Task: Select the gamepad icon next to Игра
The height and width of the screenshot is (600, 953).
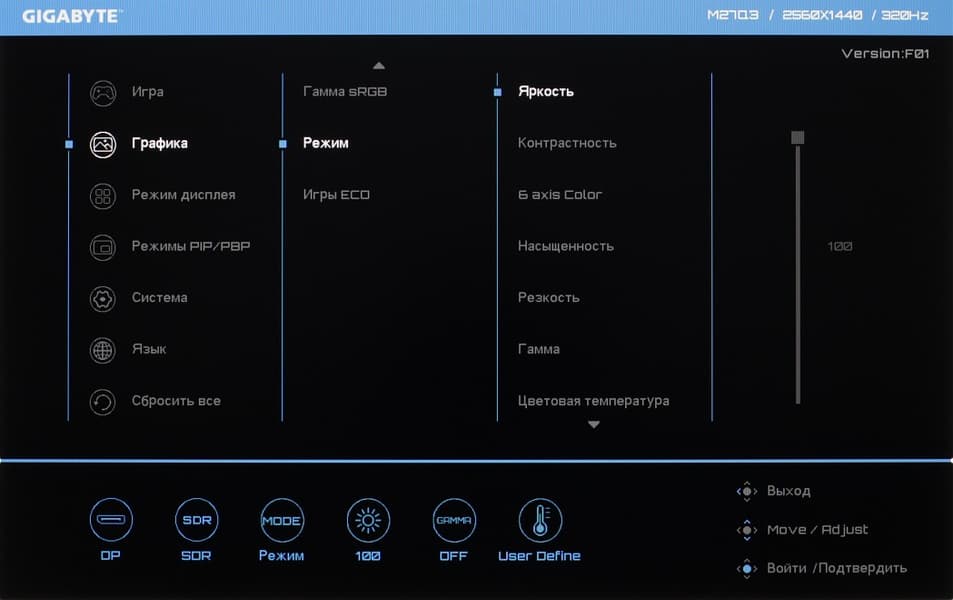Action: 103,94
